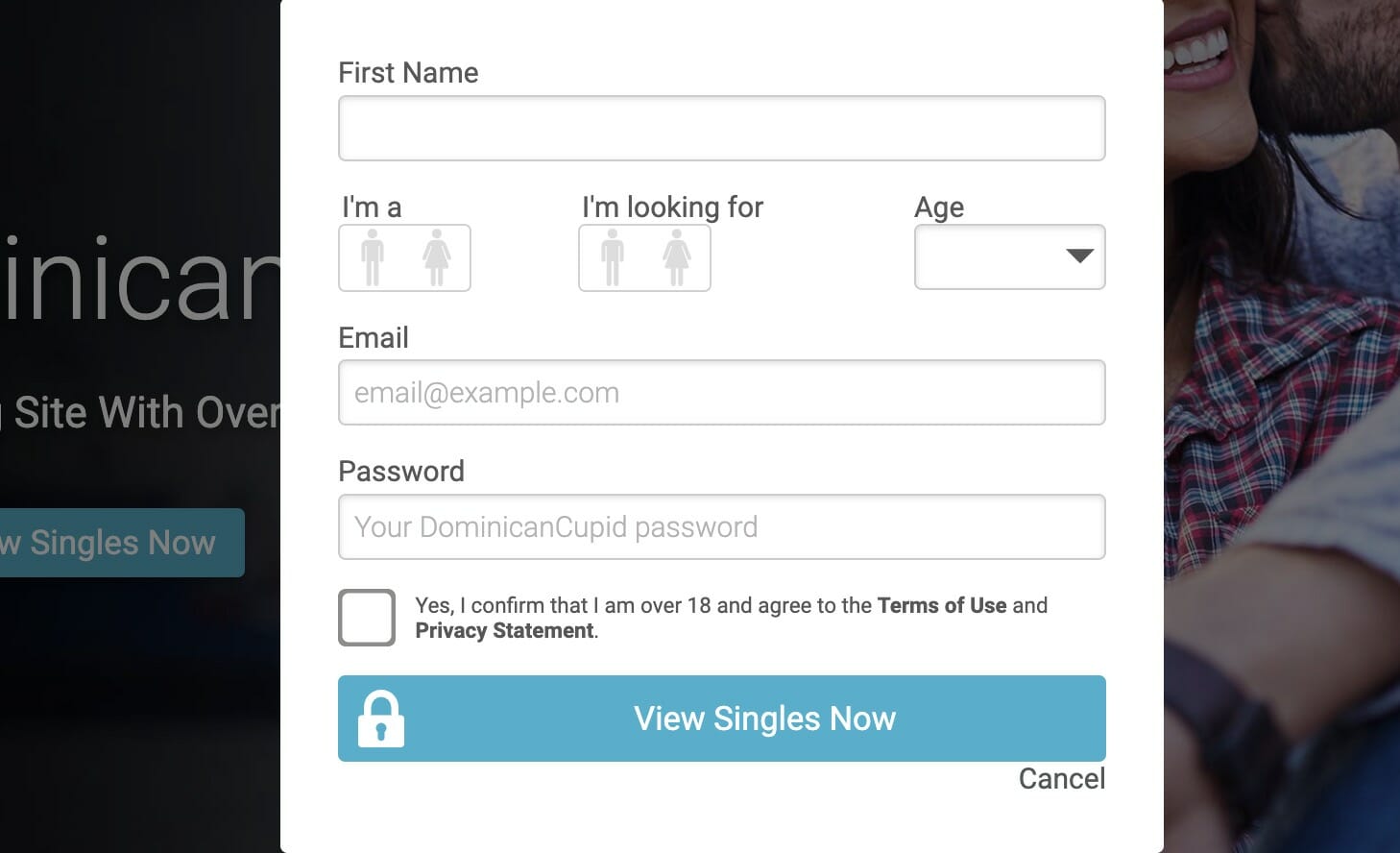
Task: Open the Terms of Use link
Action: [942, 605]
